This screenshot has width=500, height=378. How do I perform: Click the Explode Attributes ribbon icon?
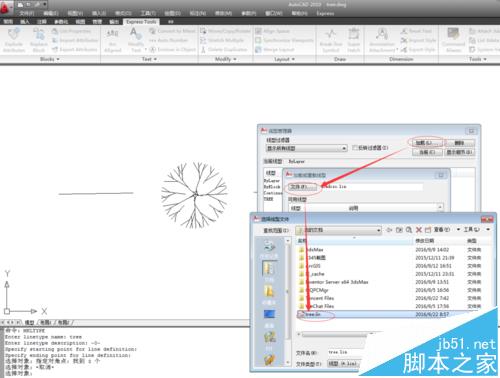(14, 40)
